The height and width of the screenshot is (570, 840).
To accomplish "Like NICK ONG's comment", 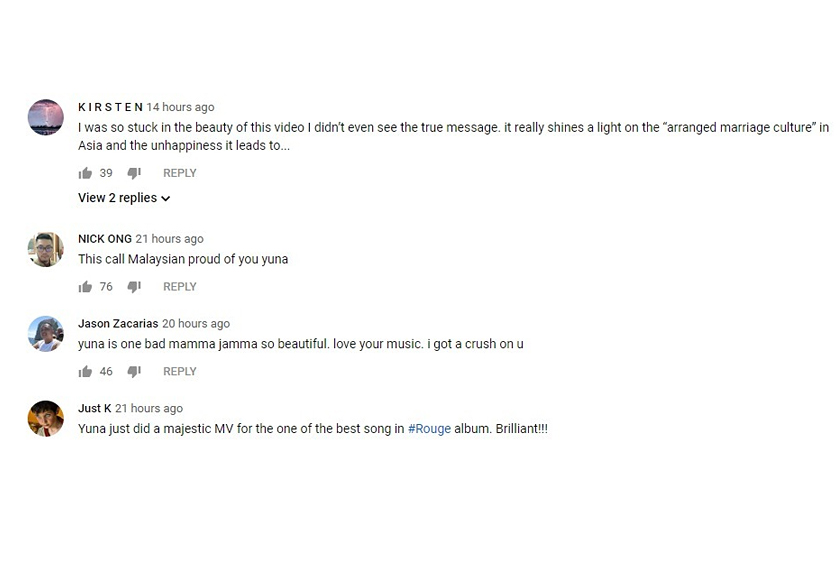I will click(x=85, y=287).
